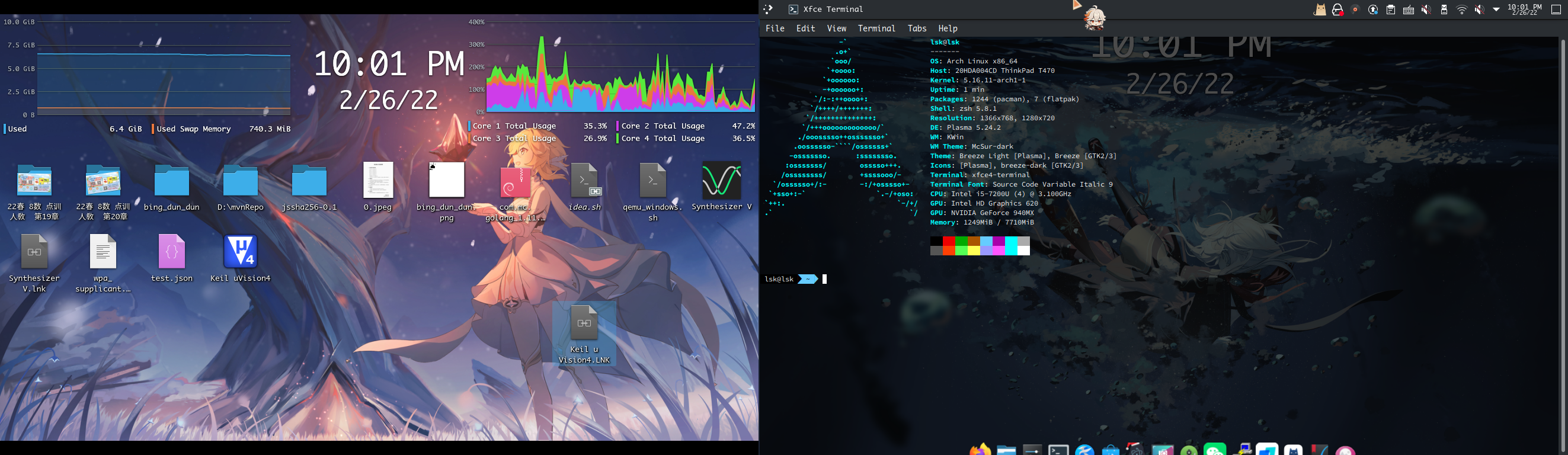Viewport: 1568px width, 455px height.
Task: Open the Wi-Fi network tray icon
Action: (x=1461, y=9)
